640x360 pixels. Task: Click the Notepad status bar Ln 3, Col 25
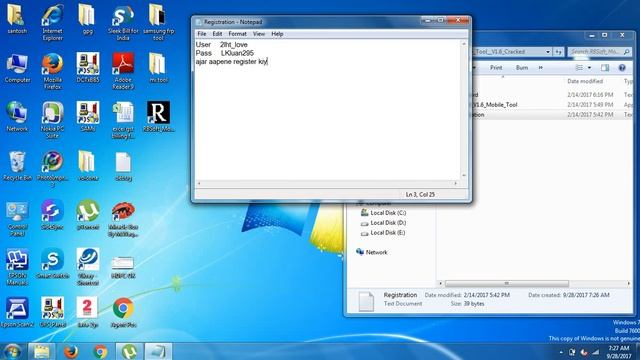tap(420, 195)
